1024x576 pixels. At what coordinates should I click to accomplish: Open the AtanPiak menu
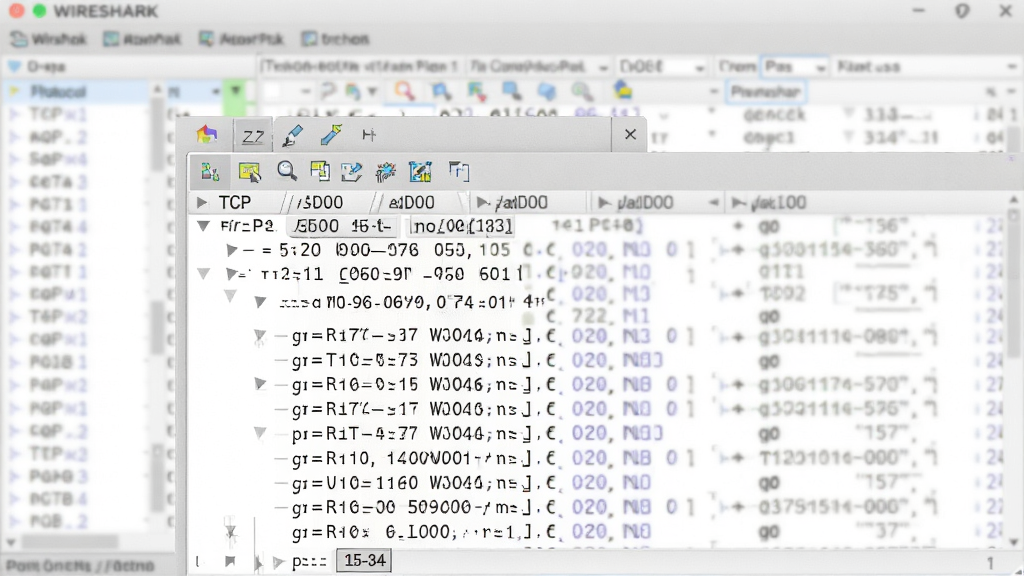click(x=142, y=39)
